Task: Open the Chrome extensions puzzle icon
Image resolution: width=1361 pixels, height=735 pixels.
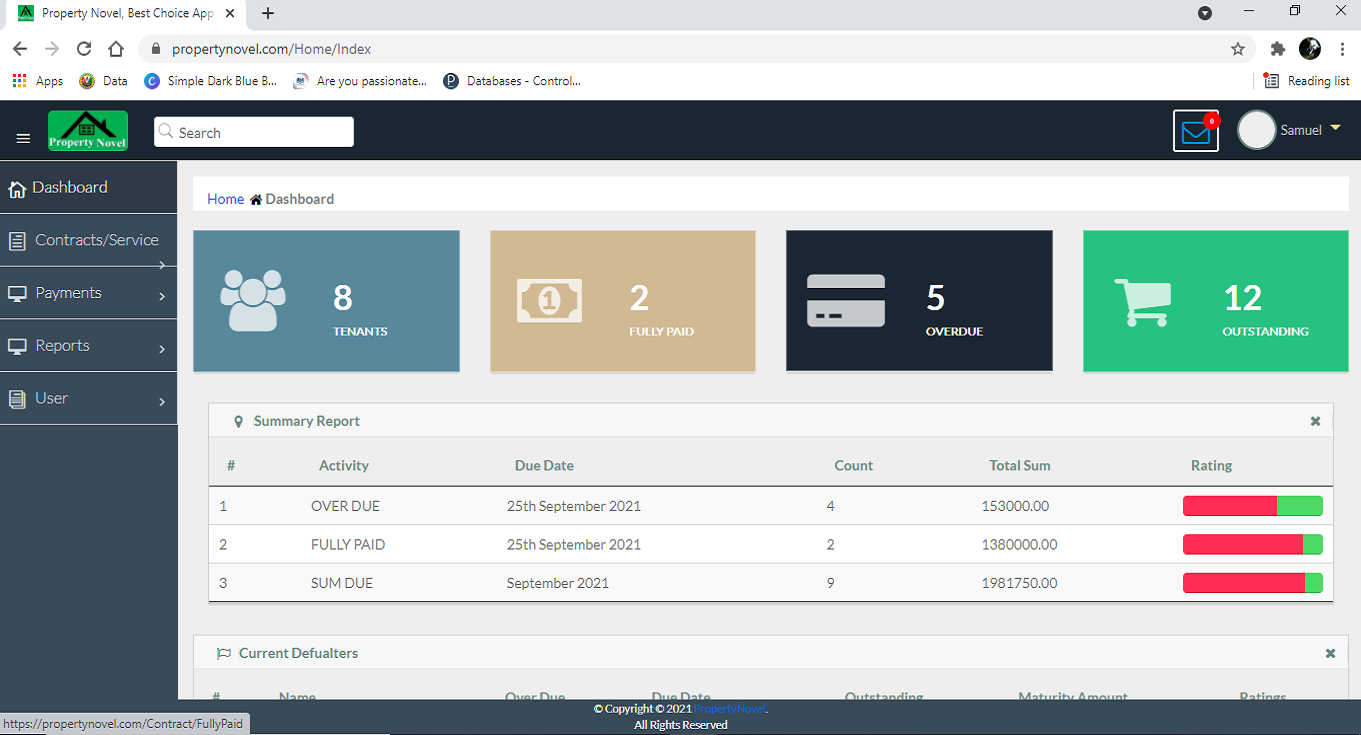Action: 1277,49
